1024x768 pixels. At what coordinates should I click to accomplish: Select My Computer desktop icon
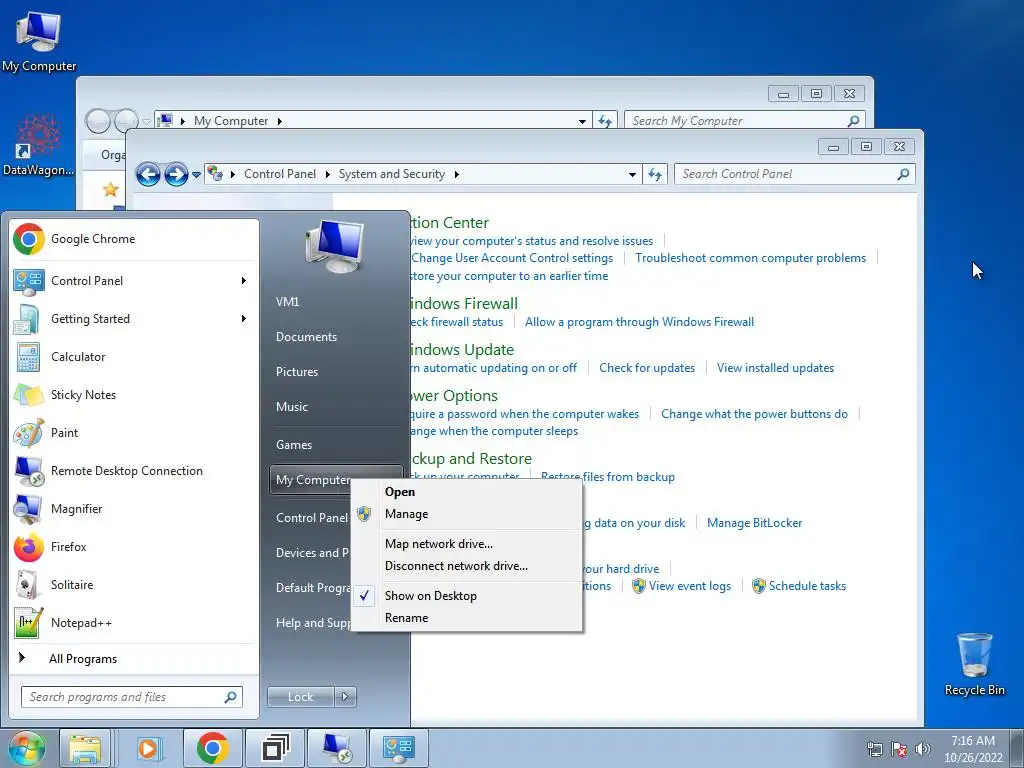click(39, 42)
